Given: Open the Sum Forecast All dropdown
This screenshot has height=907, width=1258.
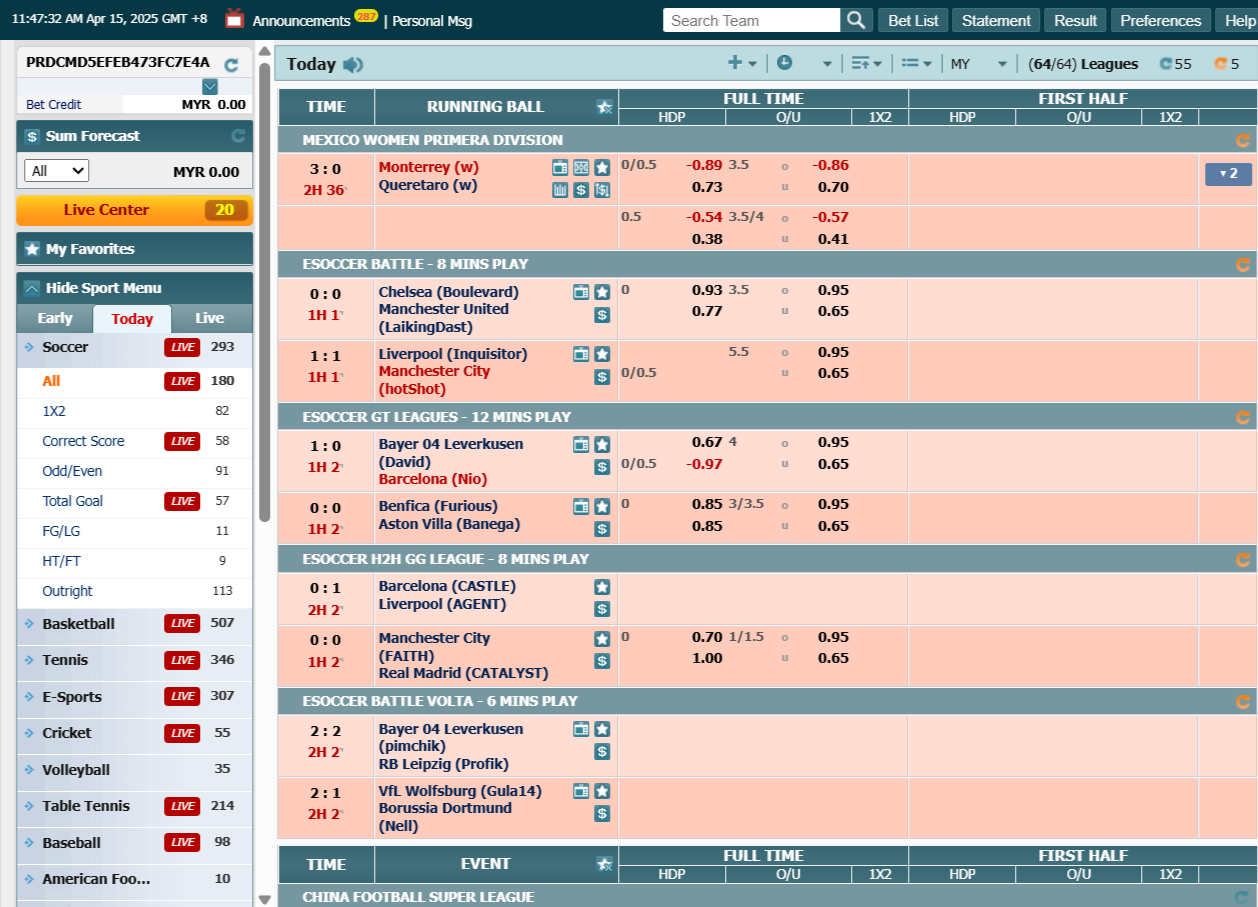Looking at the screenshot, I should [x=56, y=171].
